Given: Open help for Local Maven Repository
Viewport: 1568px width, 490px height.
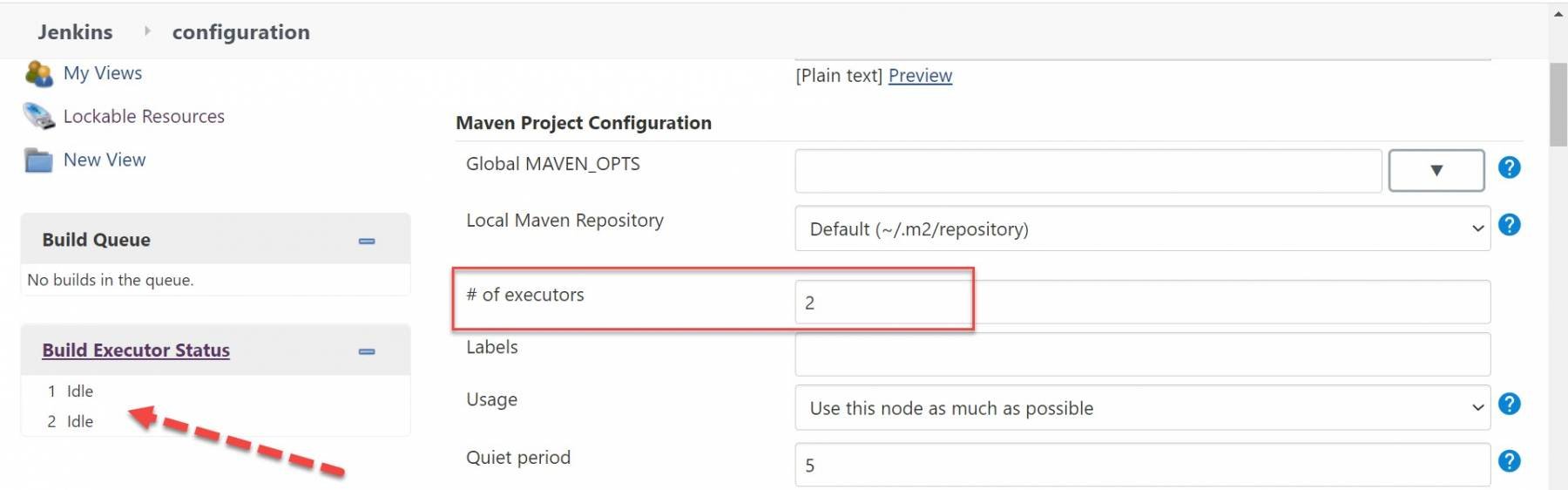Looking at the screenshot, I should (1509, 225).
